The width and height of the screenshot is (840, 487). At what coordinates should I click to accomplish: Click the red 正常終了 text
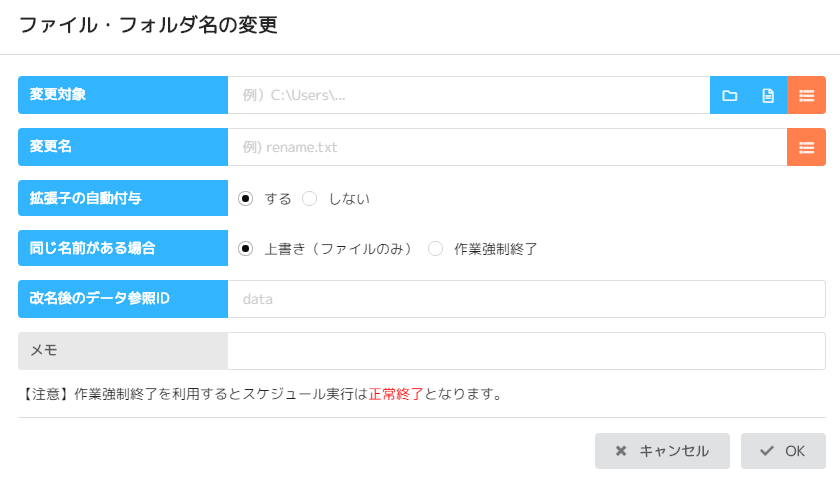(x=396, y=394)
